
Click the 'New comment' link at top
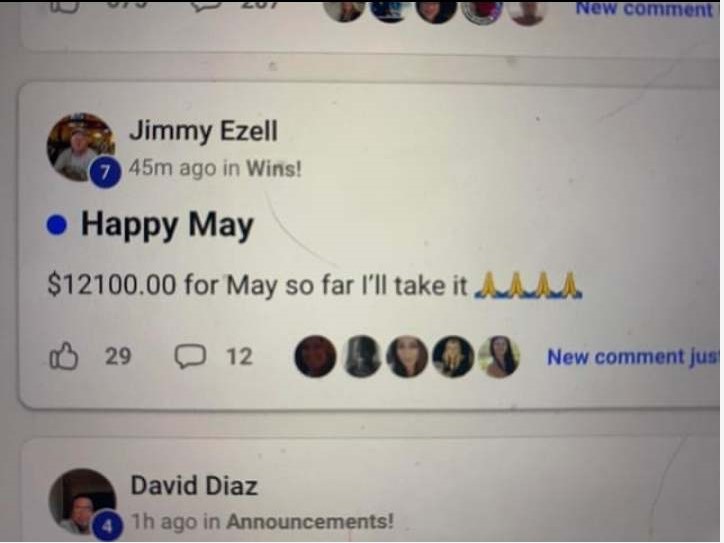click(x=644, y=9)
